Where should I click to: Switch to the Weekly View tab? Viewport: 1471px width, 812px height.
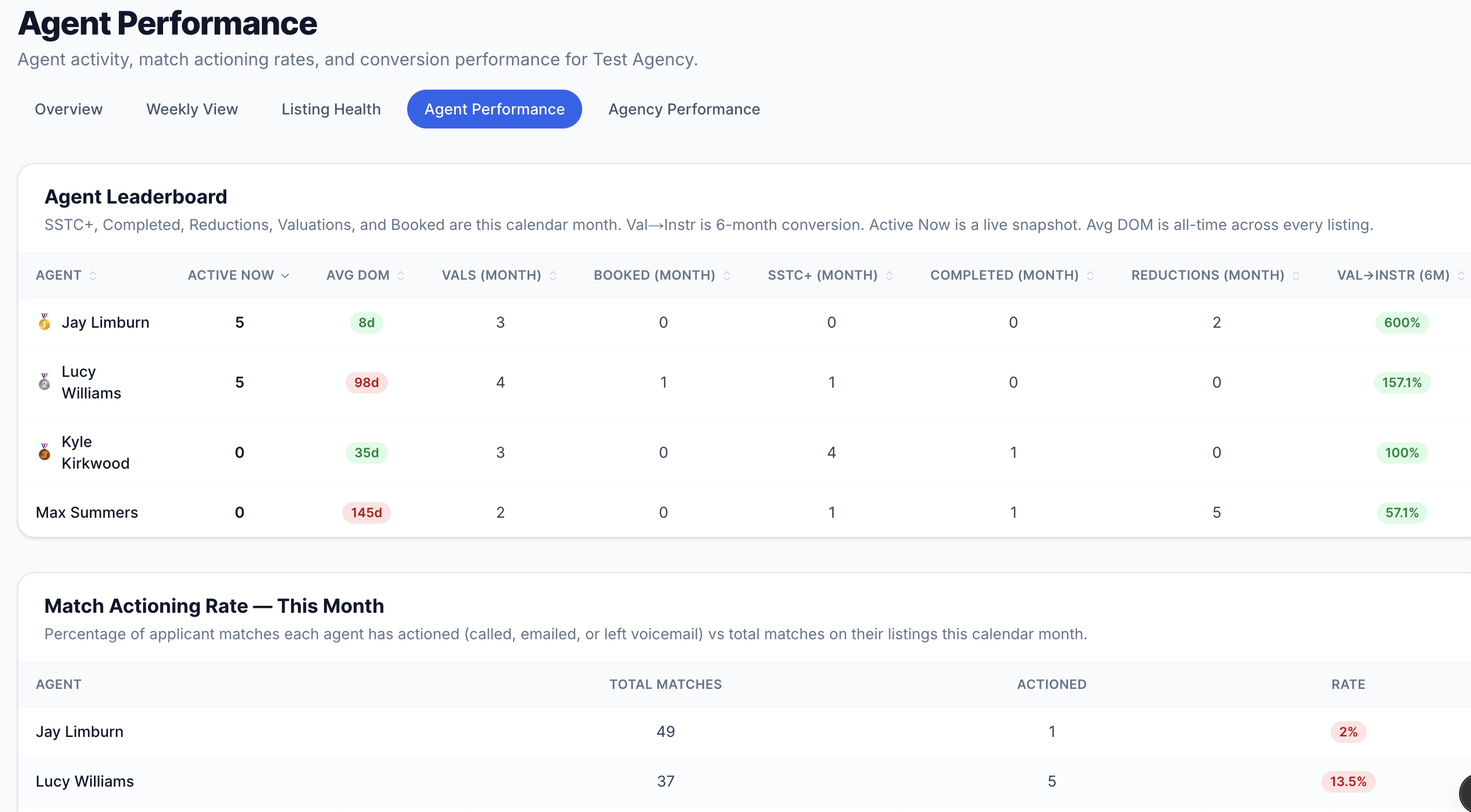click(192, 109)
